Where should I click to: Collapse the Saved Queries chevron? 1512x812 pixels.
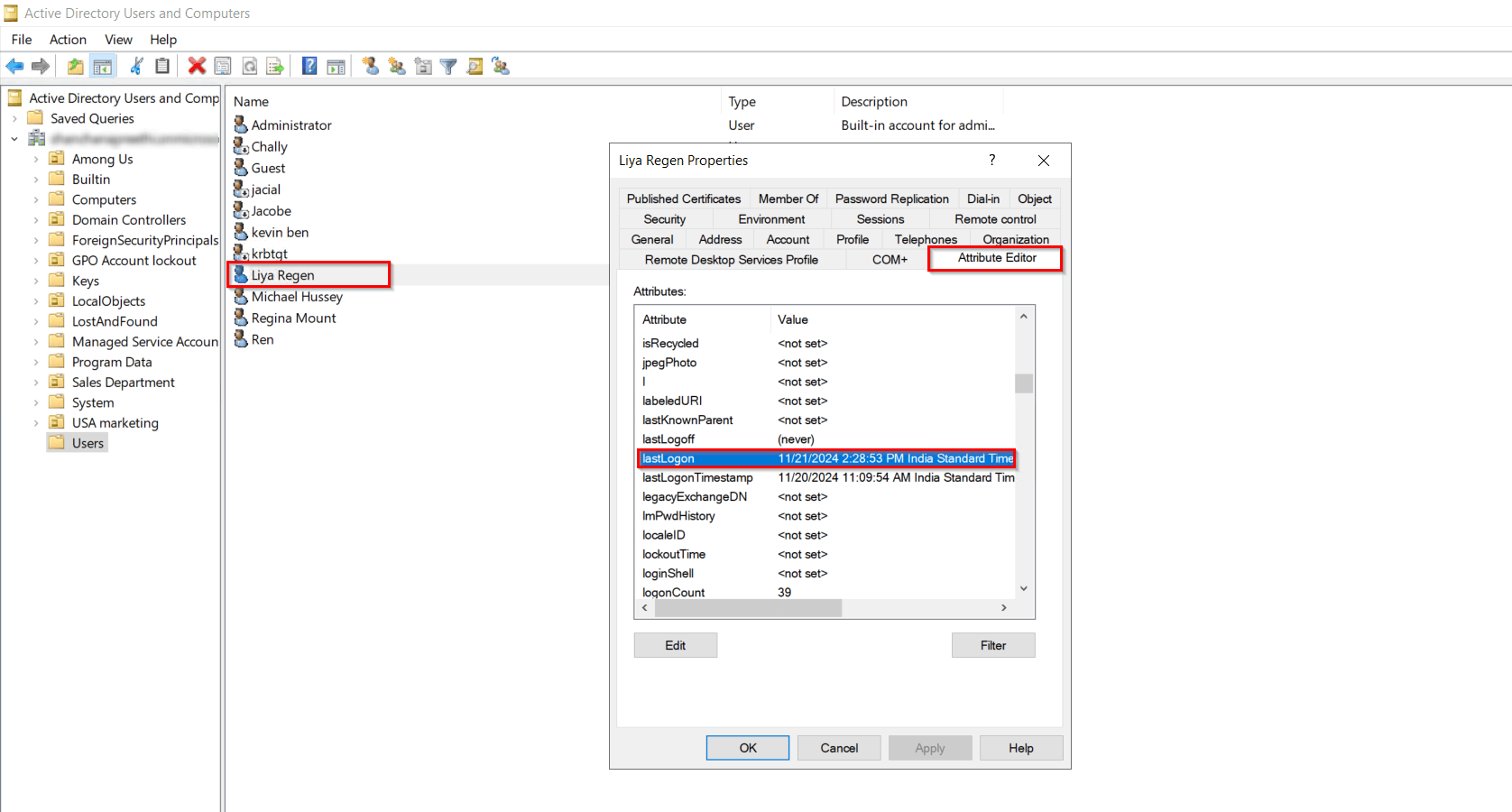[16, 118]
